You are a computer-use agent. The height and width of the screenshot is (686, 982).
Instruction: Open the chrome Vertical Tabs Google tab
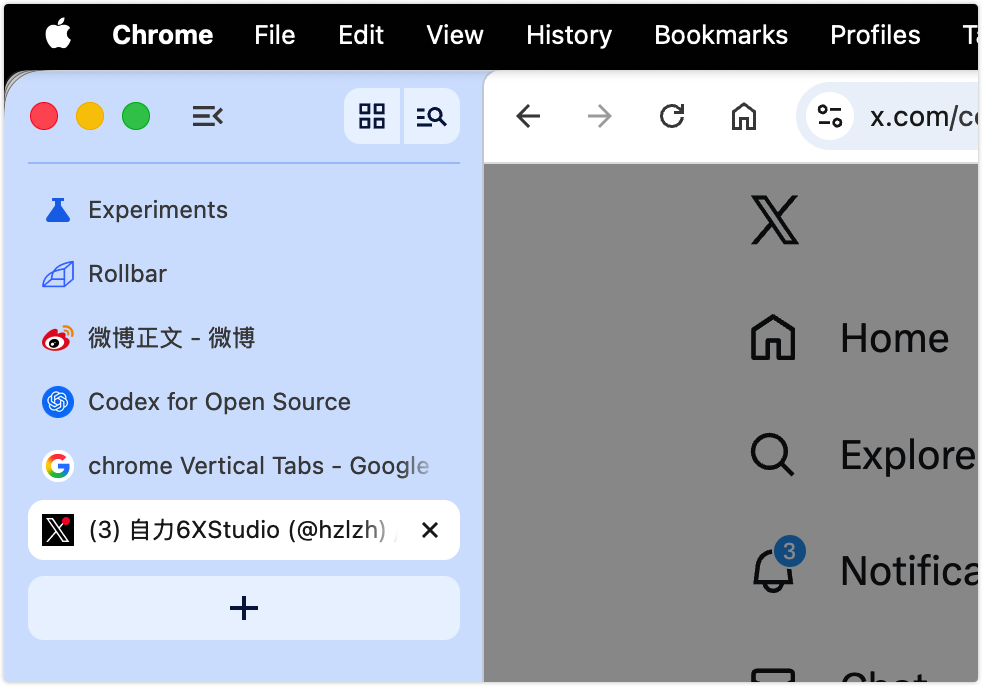point(258,466)
